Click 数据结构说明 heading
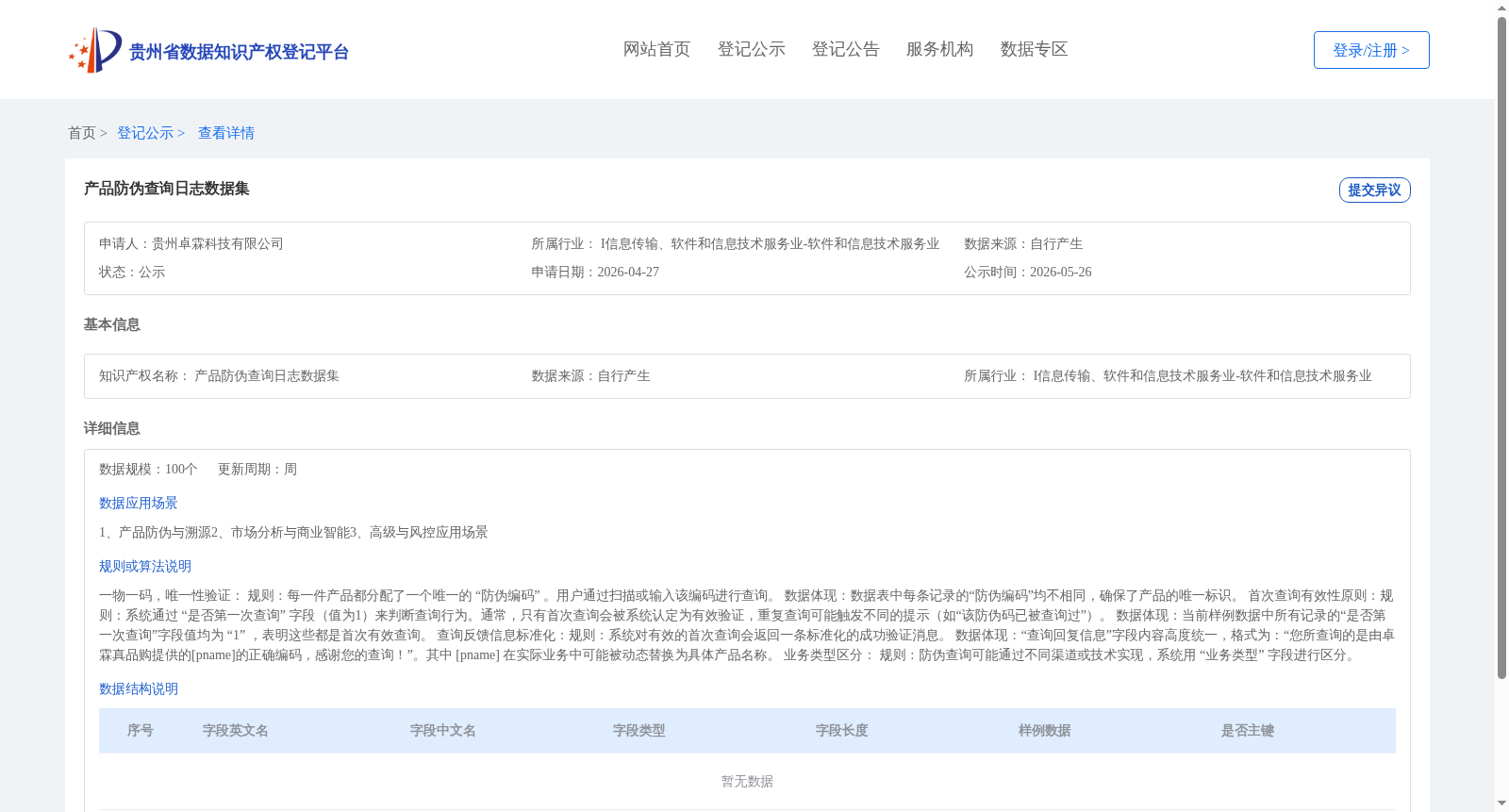This screenshot has width=1509, height=812. coord(139,688)
